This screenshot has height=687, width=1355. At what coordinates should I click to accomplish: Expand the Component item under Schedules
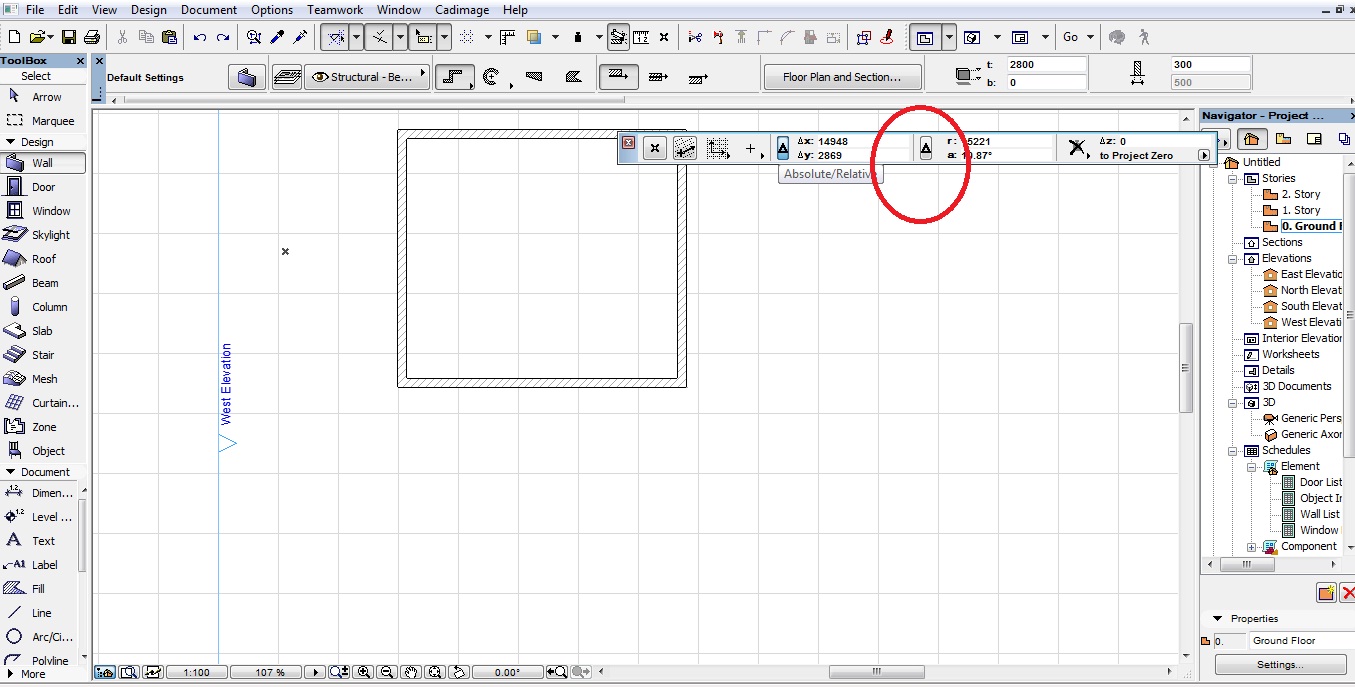(1253, 546)
